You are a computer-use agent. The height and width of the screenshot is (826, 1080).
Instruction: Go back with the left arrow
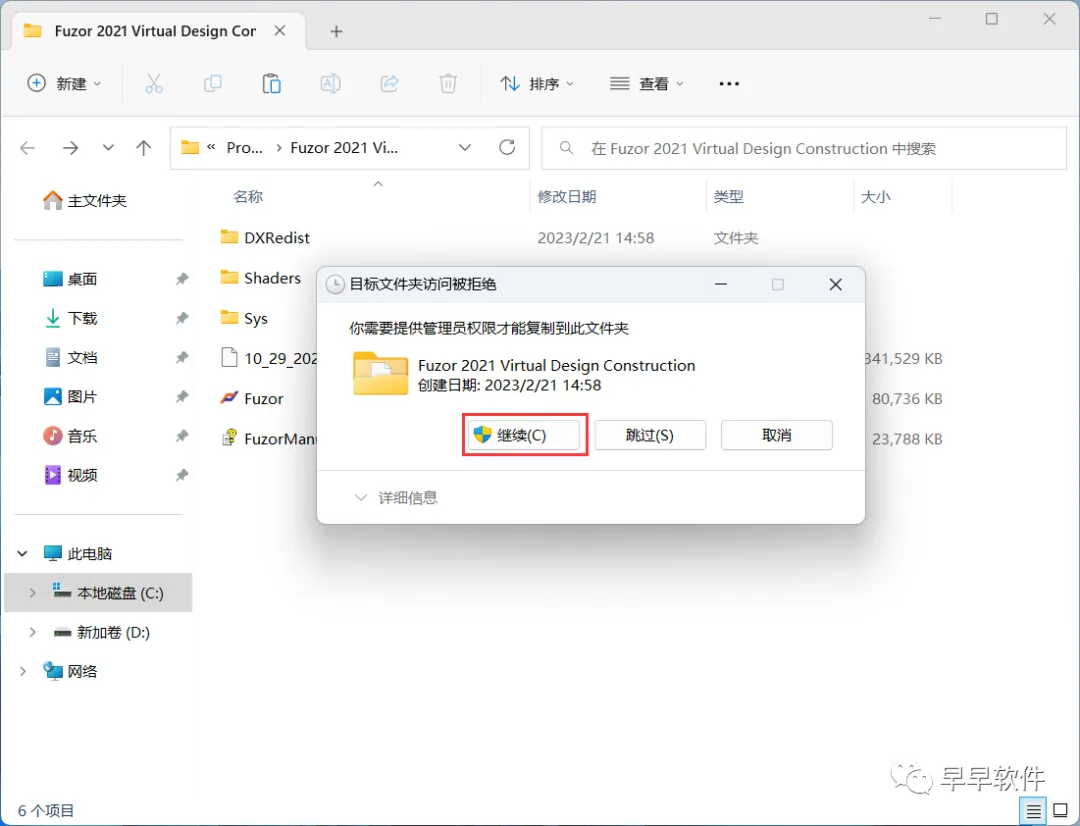point(28,148)
